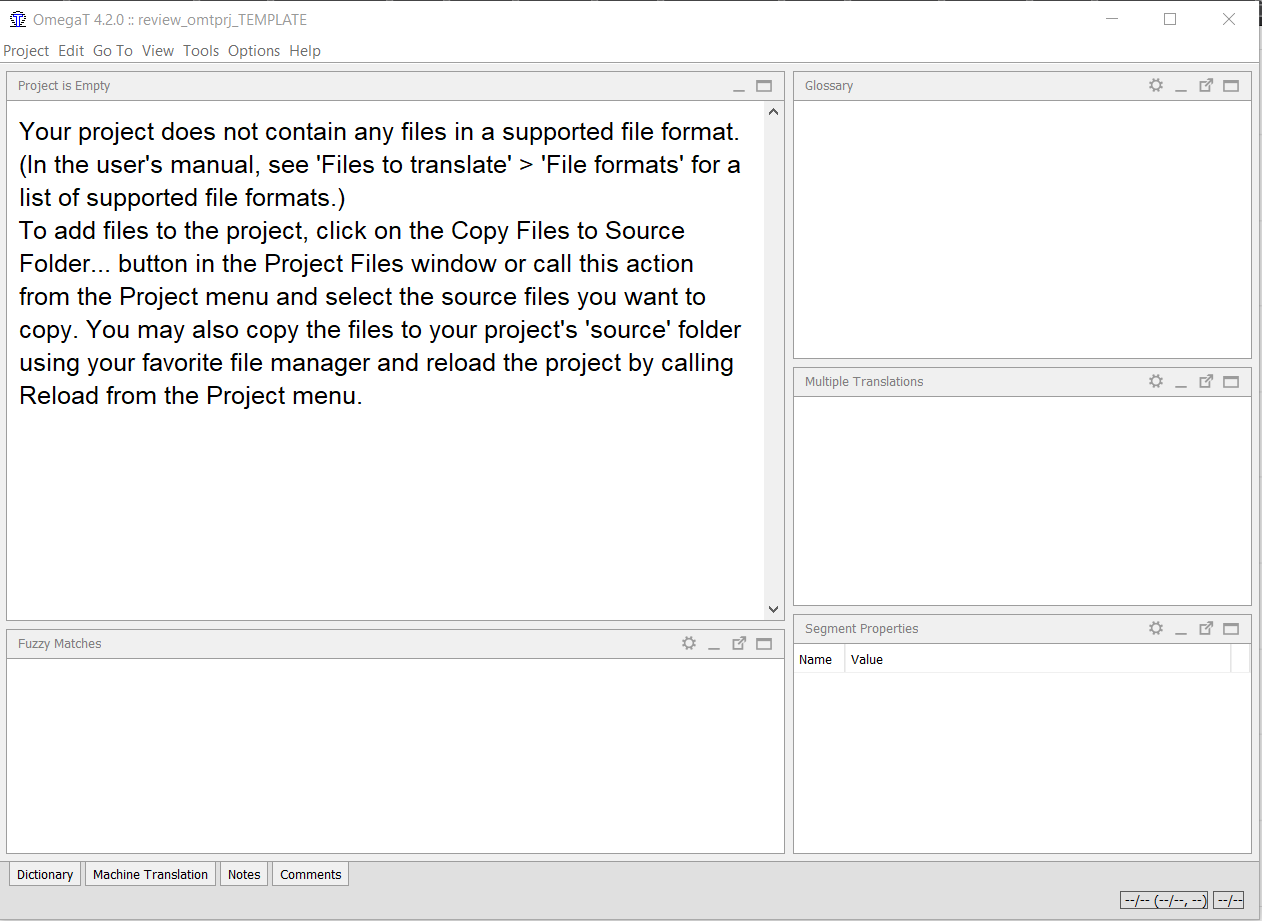Click the segment length status box

[1228, 900]
